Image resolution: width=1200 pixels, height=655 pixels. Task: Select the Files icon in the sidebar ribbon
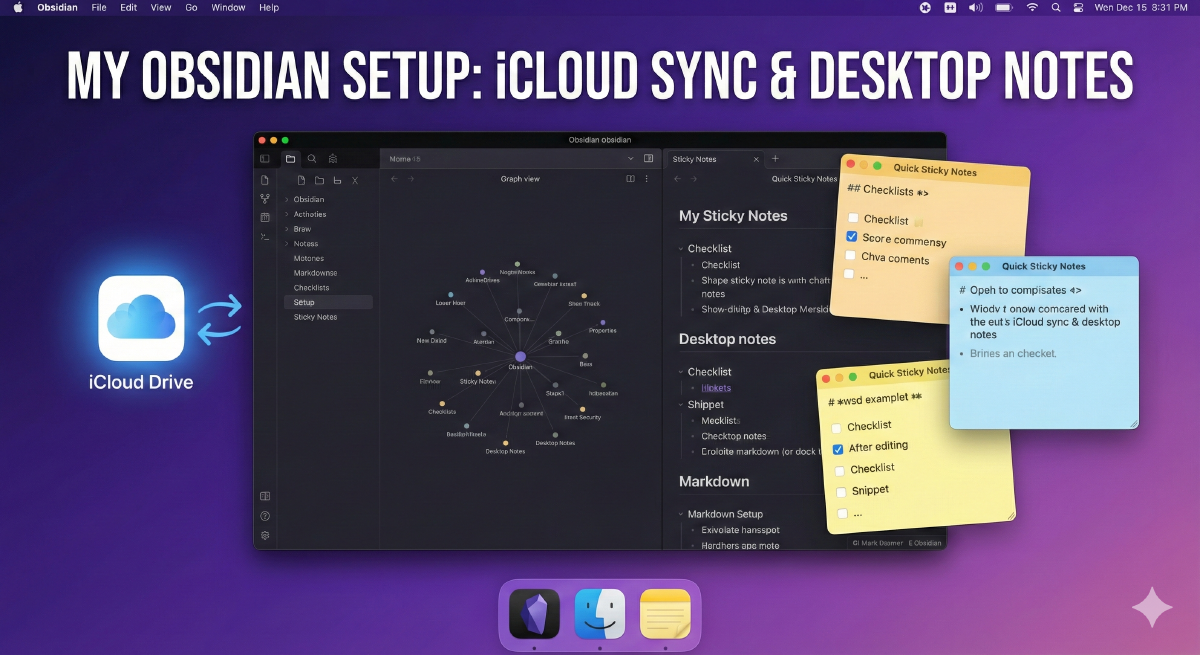[x=290, y=158]
